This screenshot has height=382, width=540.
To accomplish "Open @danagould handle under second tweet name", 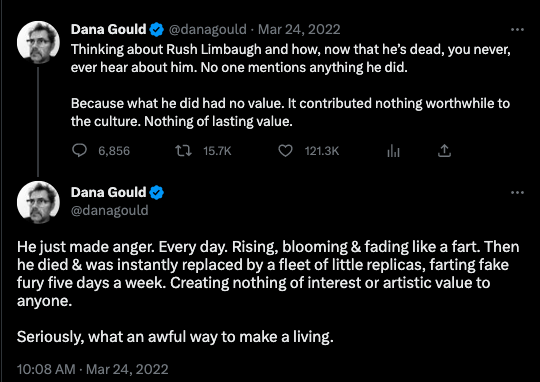I will pos(110,210).
